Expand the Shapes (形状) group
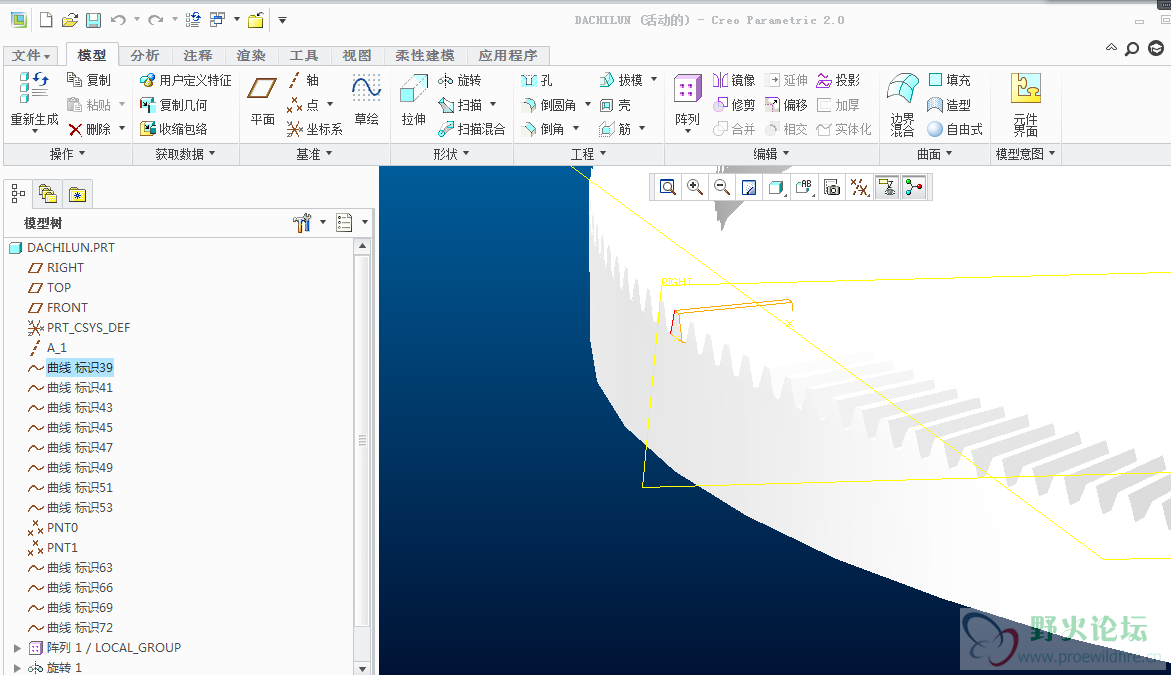Viewport: 1171px width, 675px height. [x=451, y=154]
